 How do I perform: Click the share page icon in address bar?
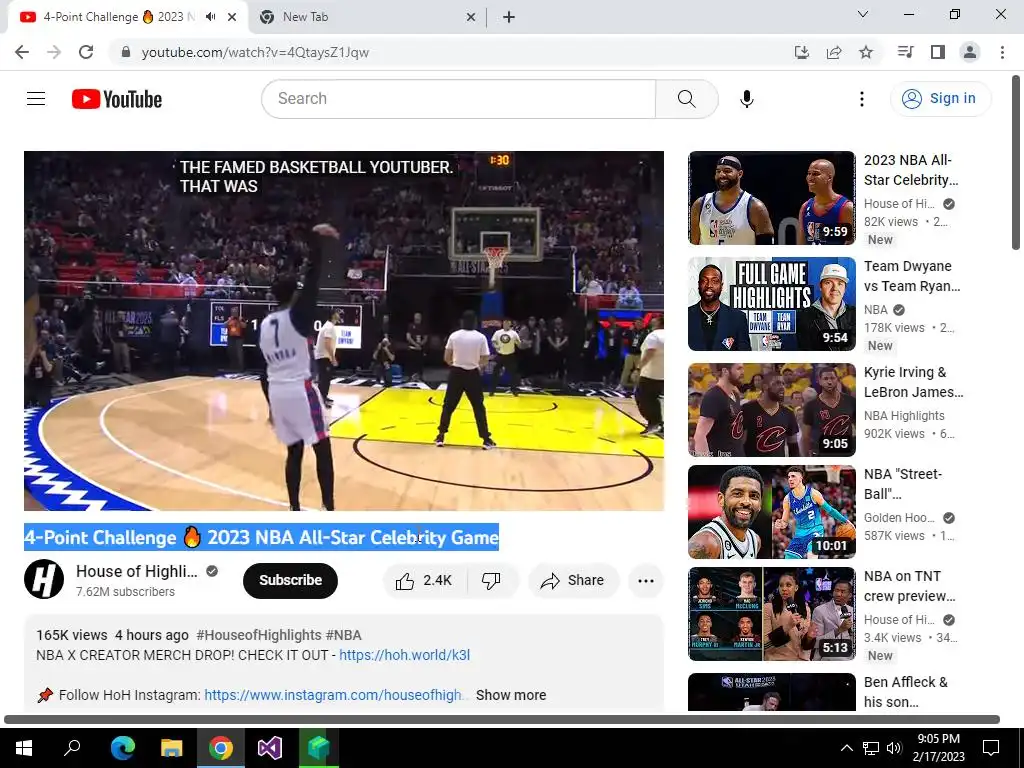point(834,52)
